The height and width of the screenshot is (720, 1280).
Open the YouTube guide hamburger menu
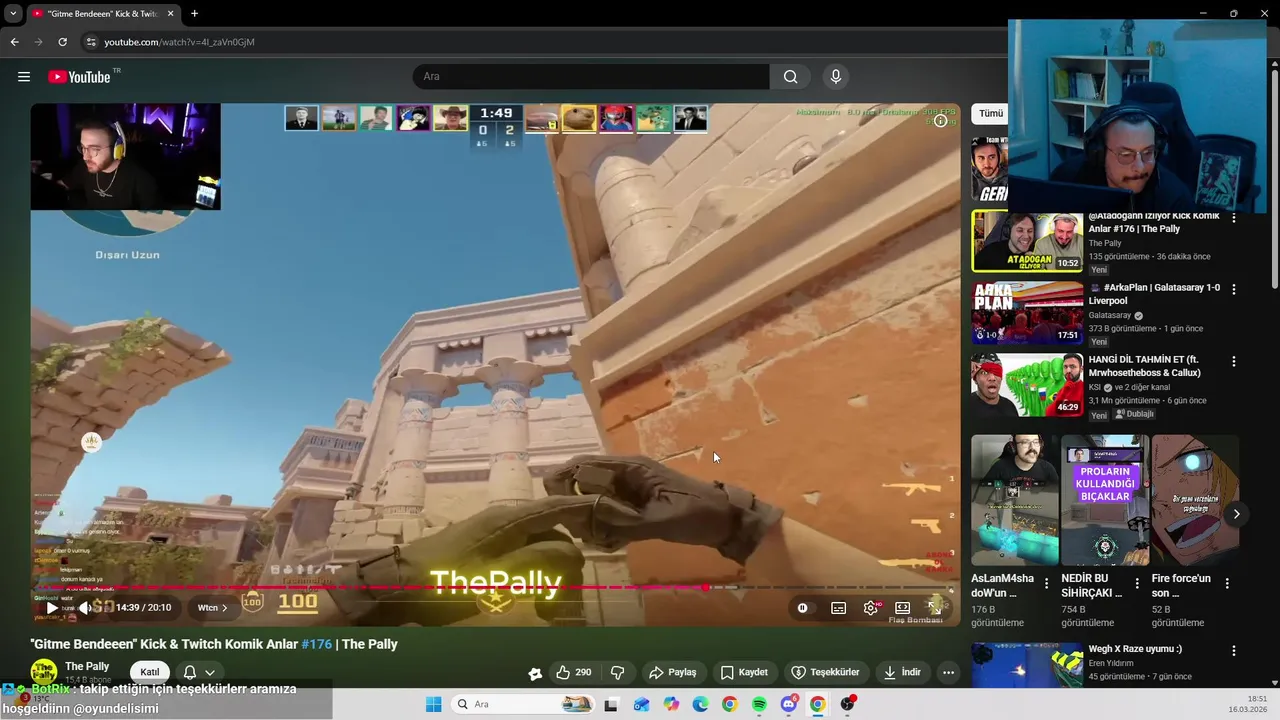24,77
